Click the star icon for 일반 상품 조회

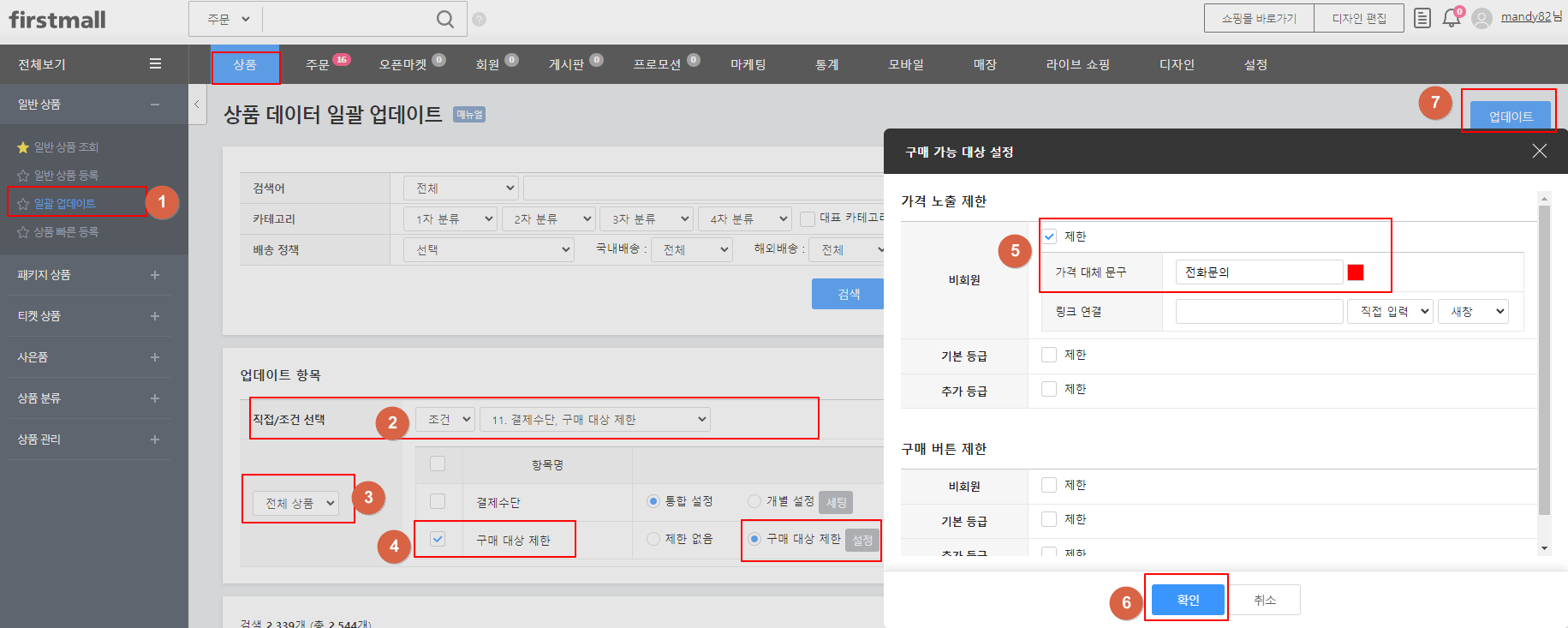(x=23, y=147)
